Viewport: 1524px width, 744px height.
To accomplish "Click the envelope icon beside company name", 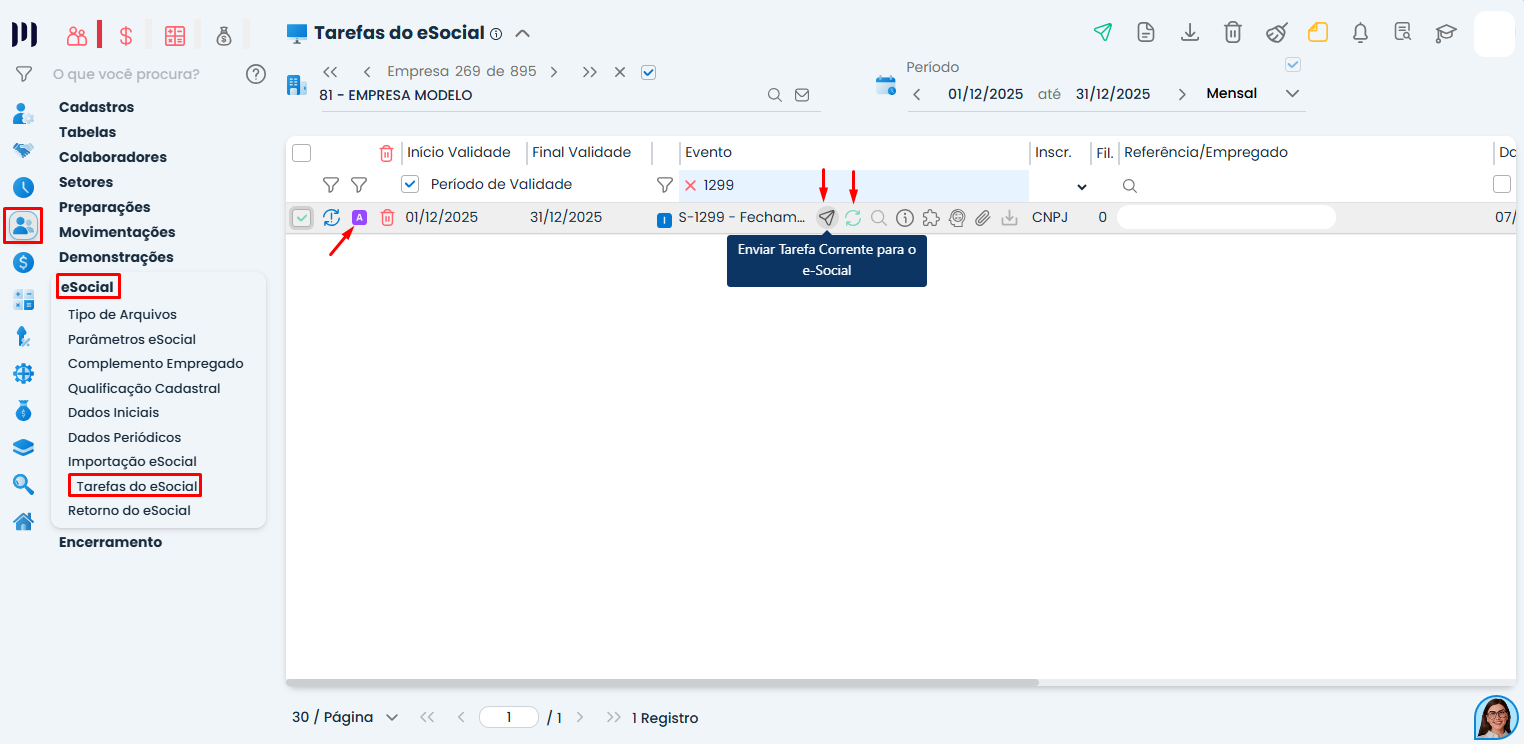I will (x=802, y=95).
